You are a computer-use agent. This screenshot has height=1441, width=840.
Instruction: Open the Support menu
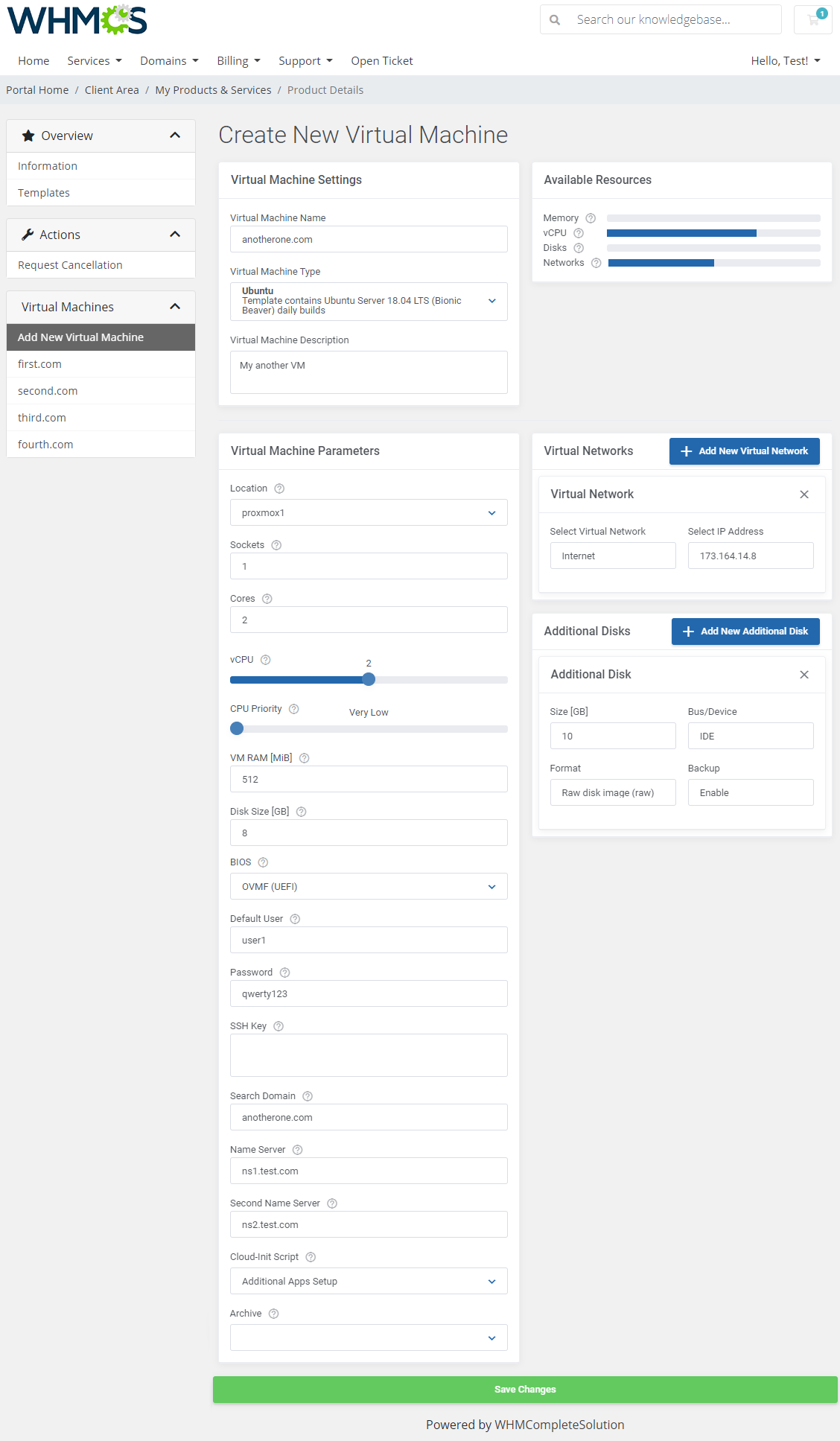[x=305, y=61]
